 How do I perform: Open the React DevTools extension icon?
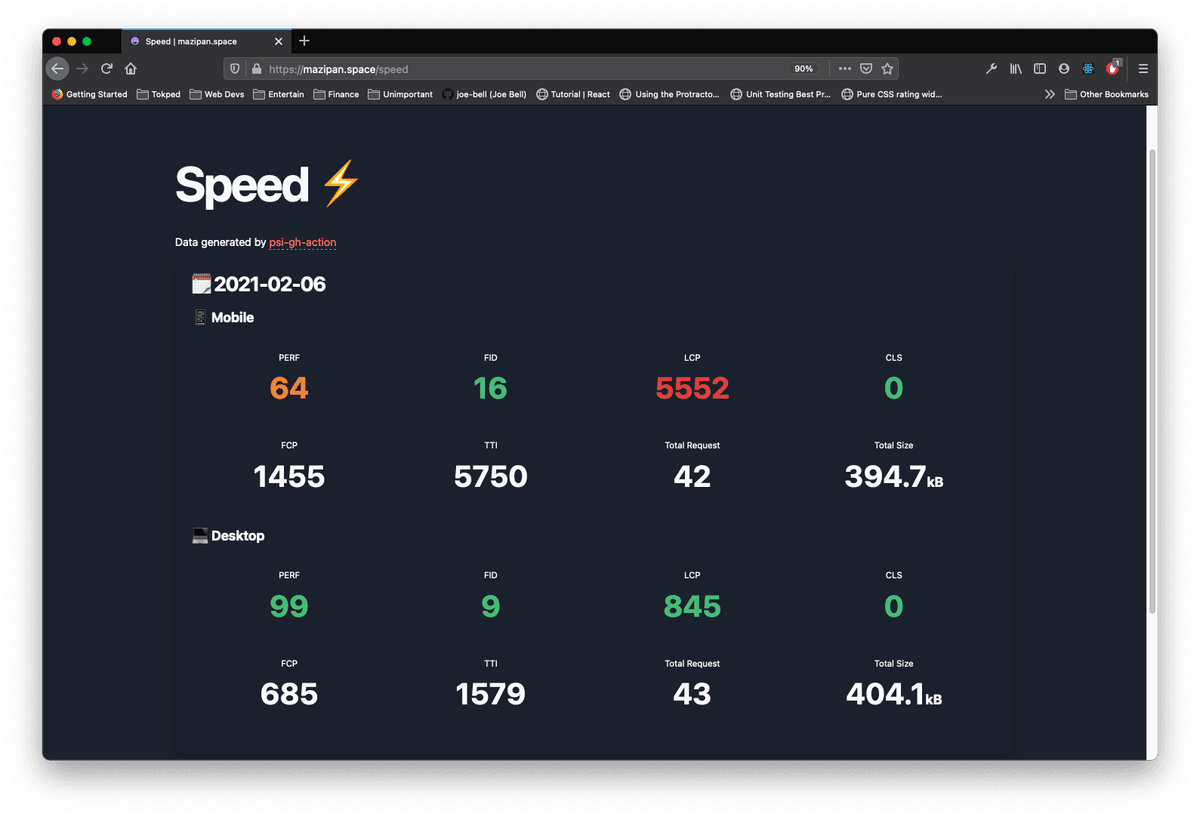[1088, 69]
